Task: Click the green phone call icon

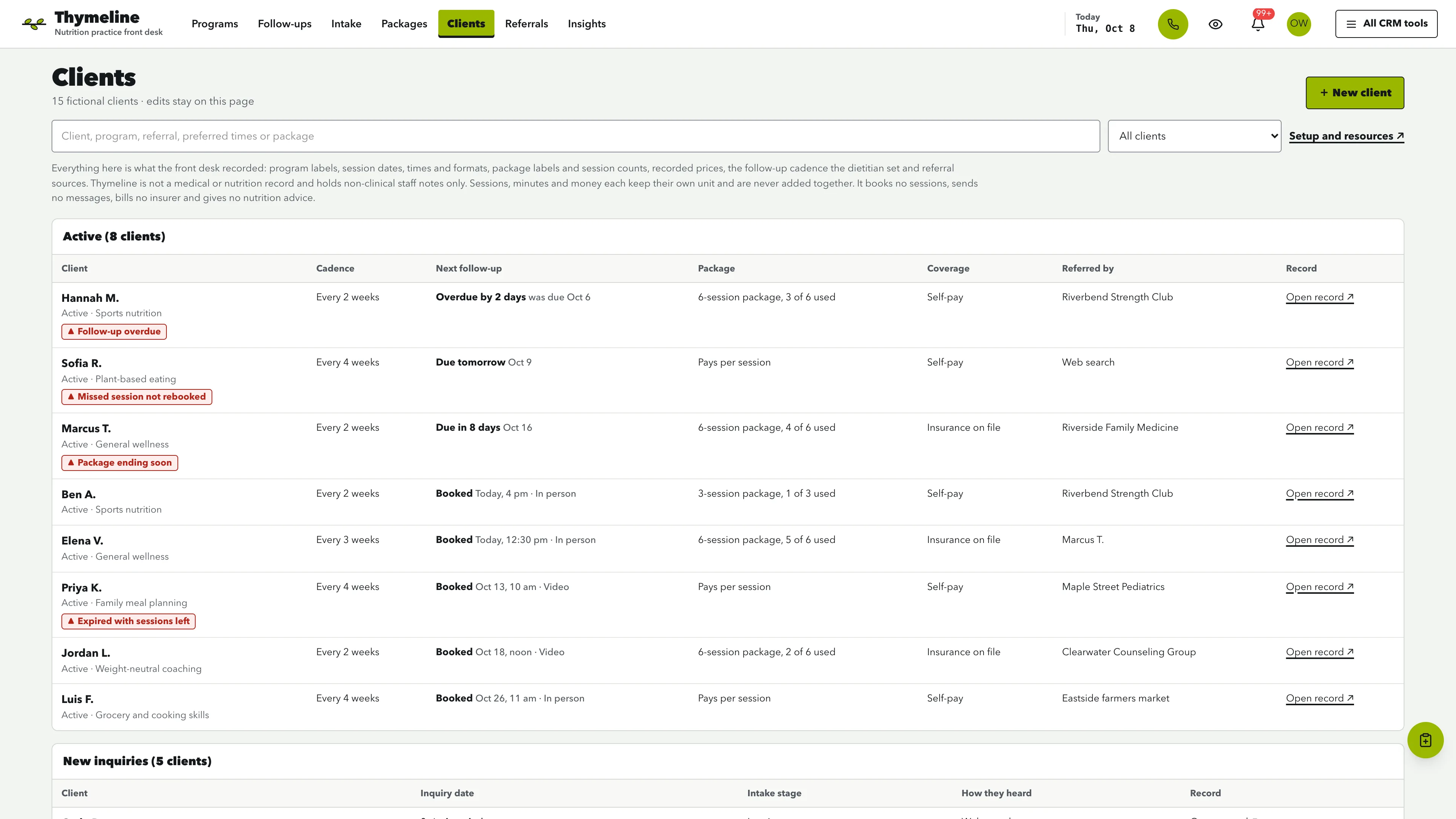Action: click(x=1173, y=24)
